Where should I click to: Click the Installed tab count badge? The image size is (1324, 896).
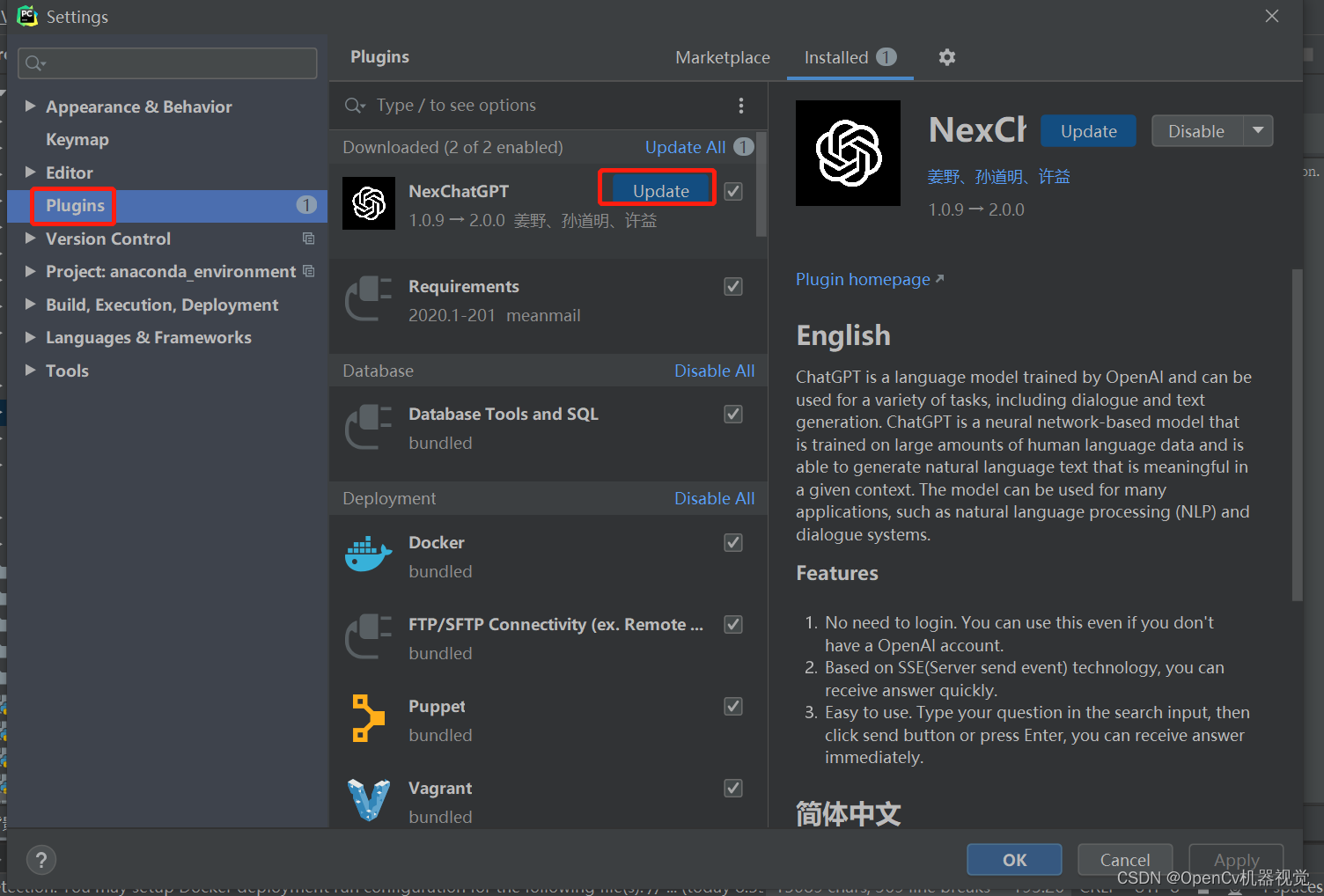[x=886, y=57]
